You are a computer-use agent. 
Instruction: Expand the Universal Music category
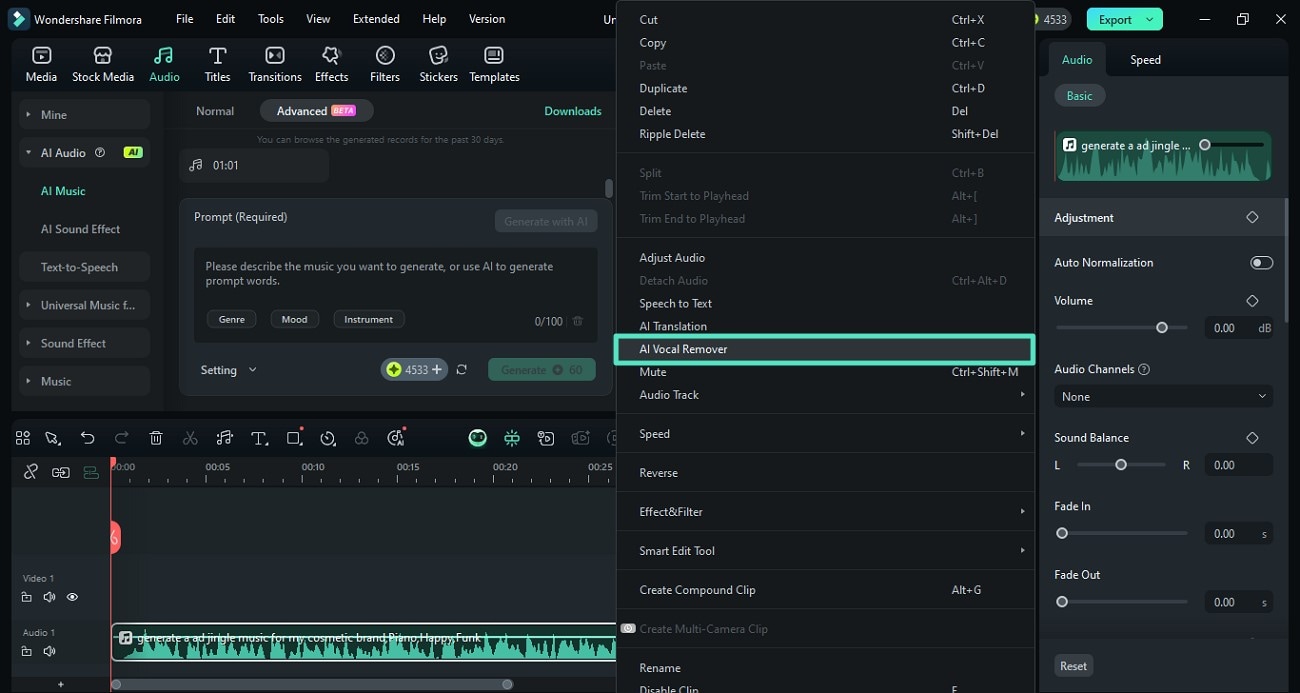84,305
